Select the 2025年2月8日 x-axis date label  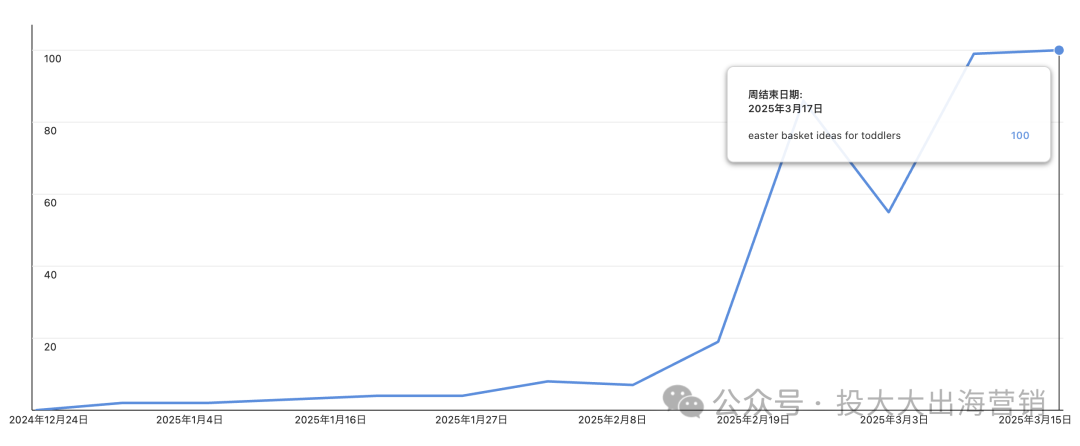point(612,419)
